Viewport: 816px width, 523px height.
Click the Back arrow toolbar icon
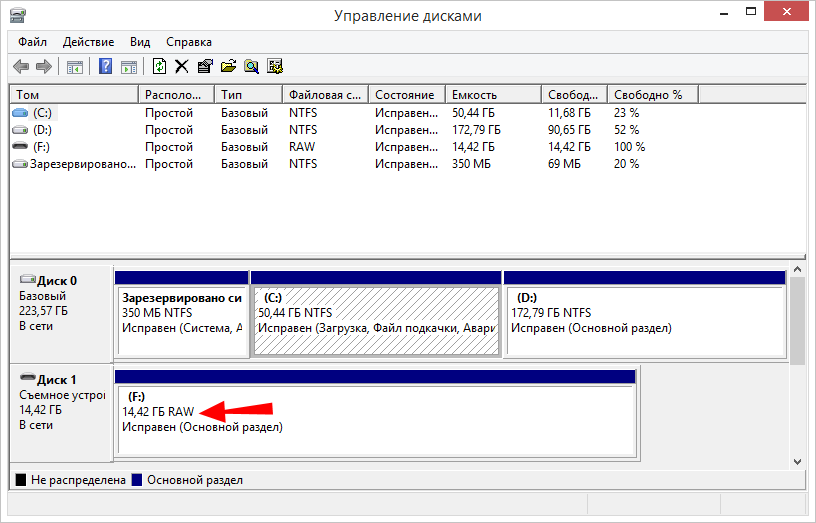click(x=21, y=66)
